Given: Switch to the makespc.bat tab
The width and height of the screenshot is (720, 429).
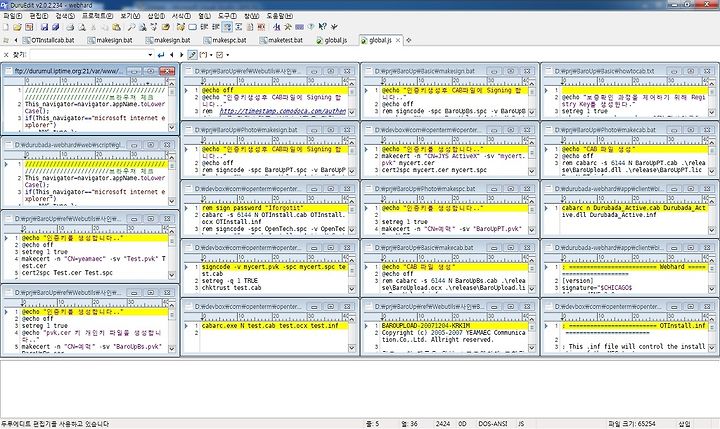Looking at the screenshot, I should coord(225,40).
